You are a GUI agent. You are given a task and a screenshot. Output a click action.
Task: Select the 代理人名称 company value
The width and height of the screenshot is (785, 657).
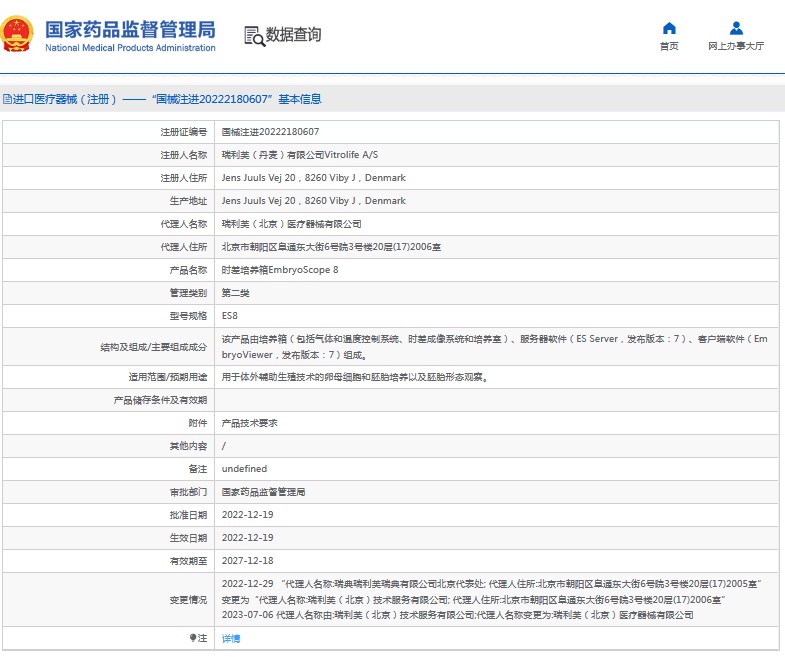point(291,224)
